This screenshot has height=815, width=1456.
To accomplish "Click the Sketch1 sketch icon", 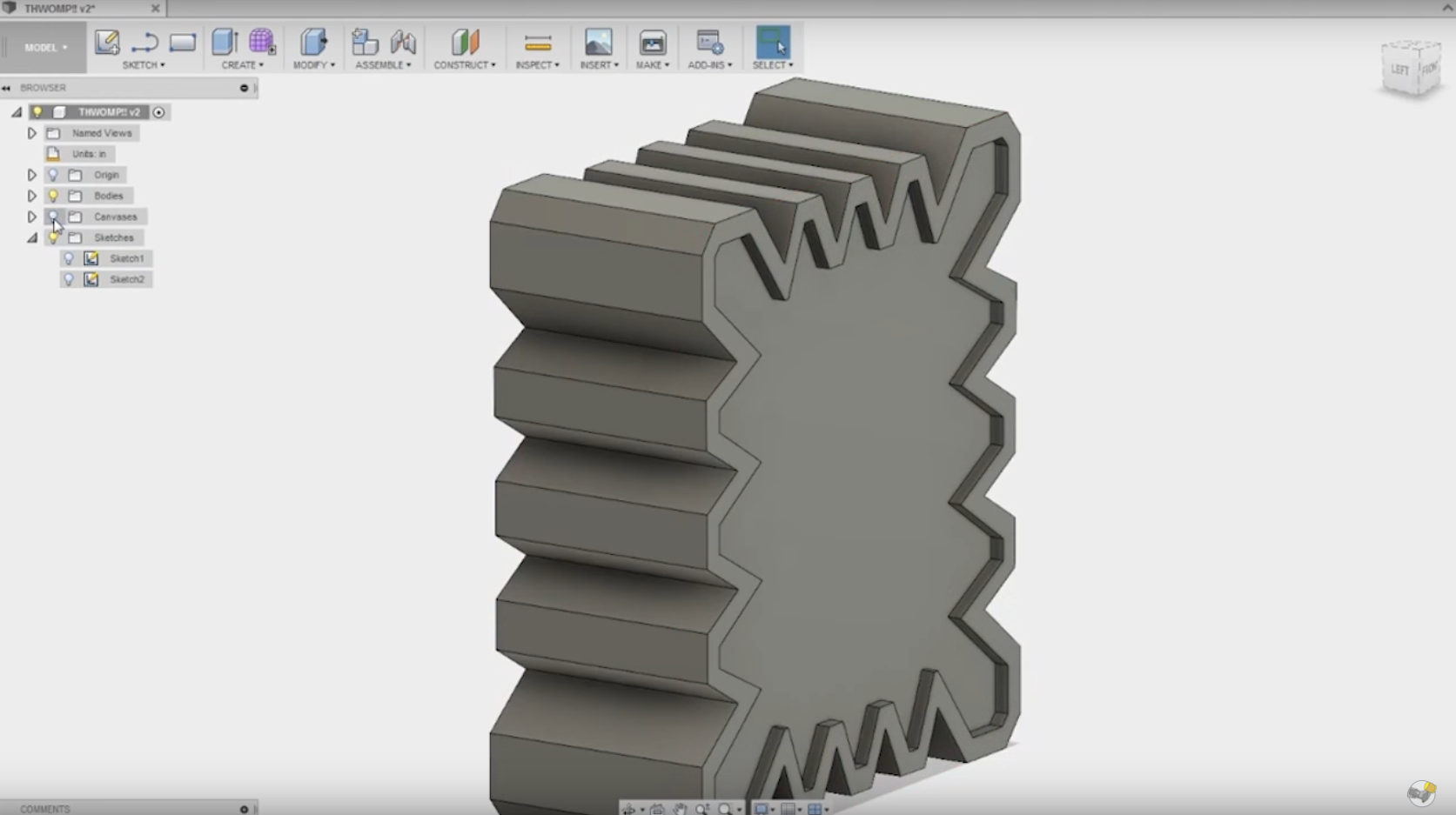I will coord(91,258).
